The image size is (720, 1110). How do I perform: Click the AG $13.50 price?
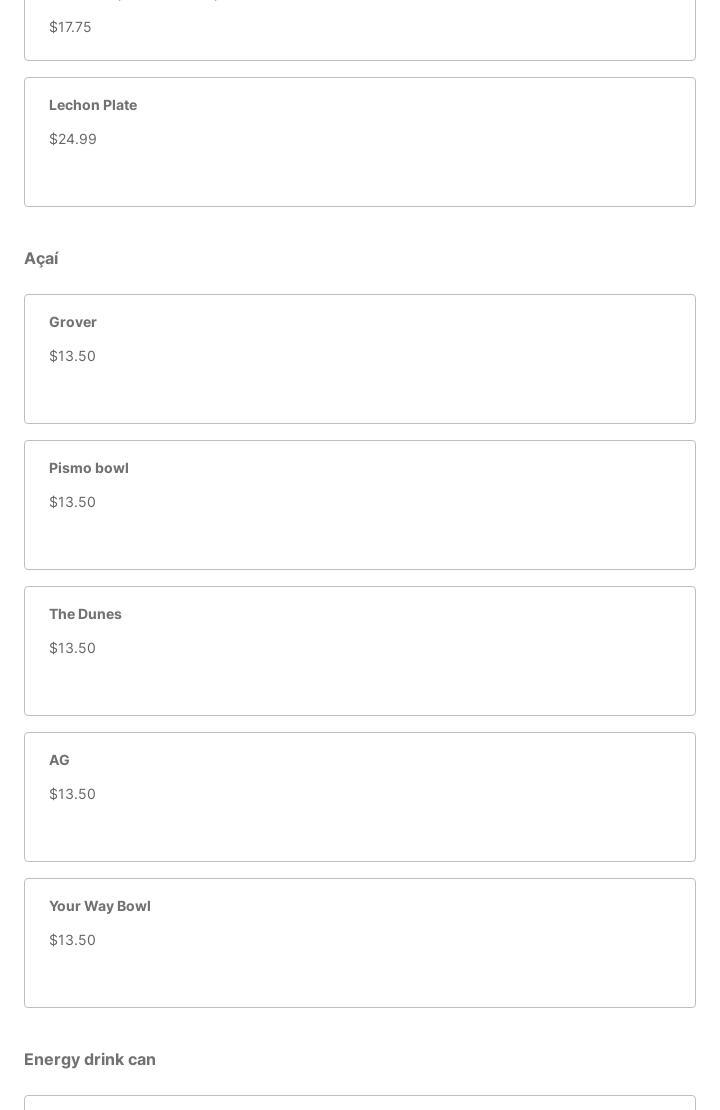(x=72, y=794)
